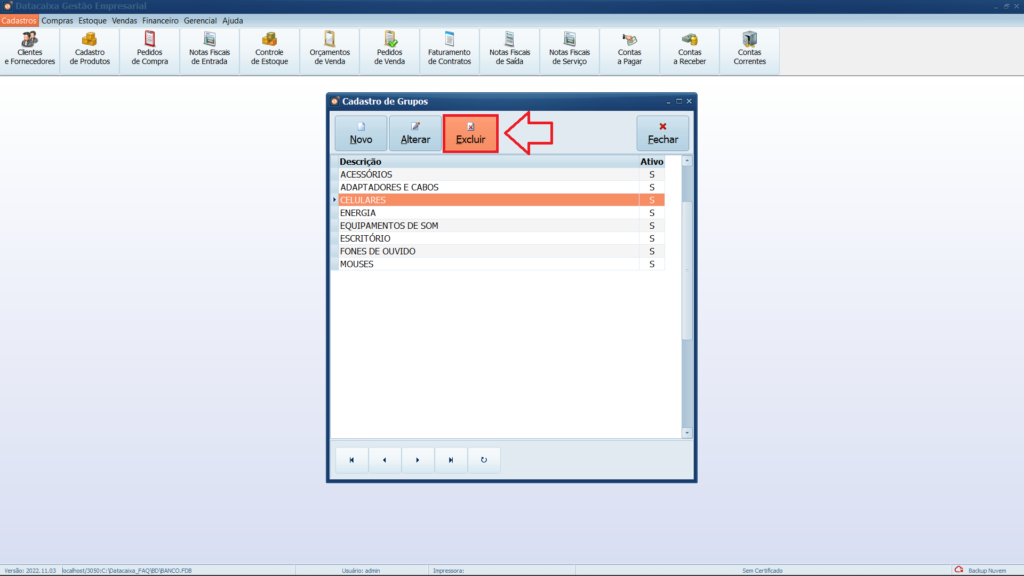The image size is (1024, 576).
Task: Open Orçamentos de Venda
Action: point(330,49)
